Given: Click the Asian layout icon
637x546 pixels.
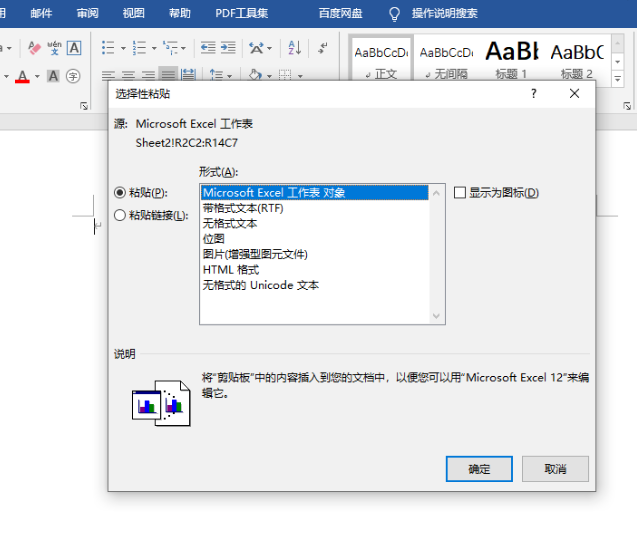Looking at the screenshot, I should tap(256, 48).
